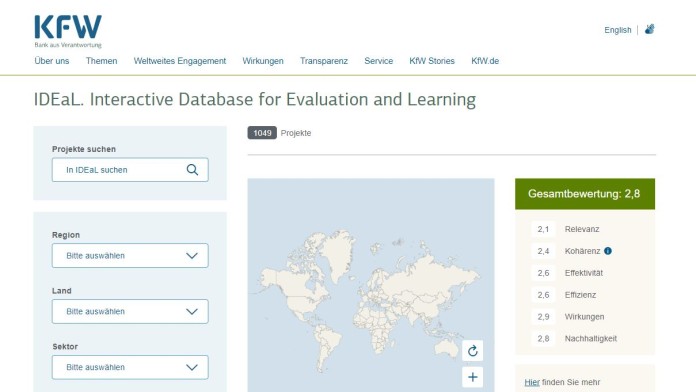Go to KfW.de link

(x=485, y=61)
